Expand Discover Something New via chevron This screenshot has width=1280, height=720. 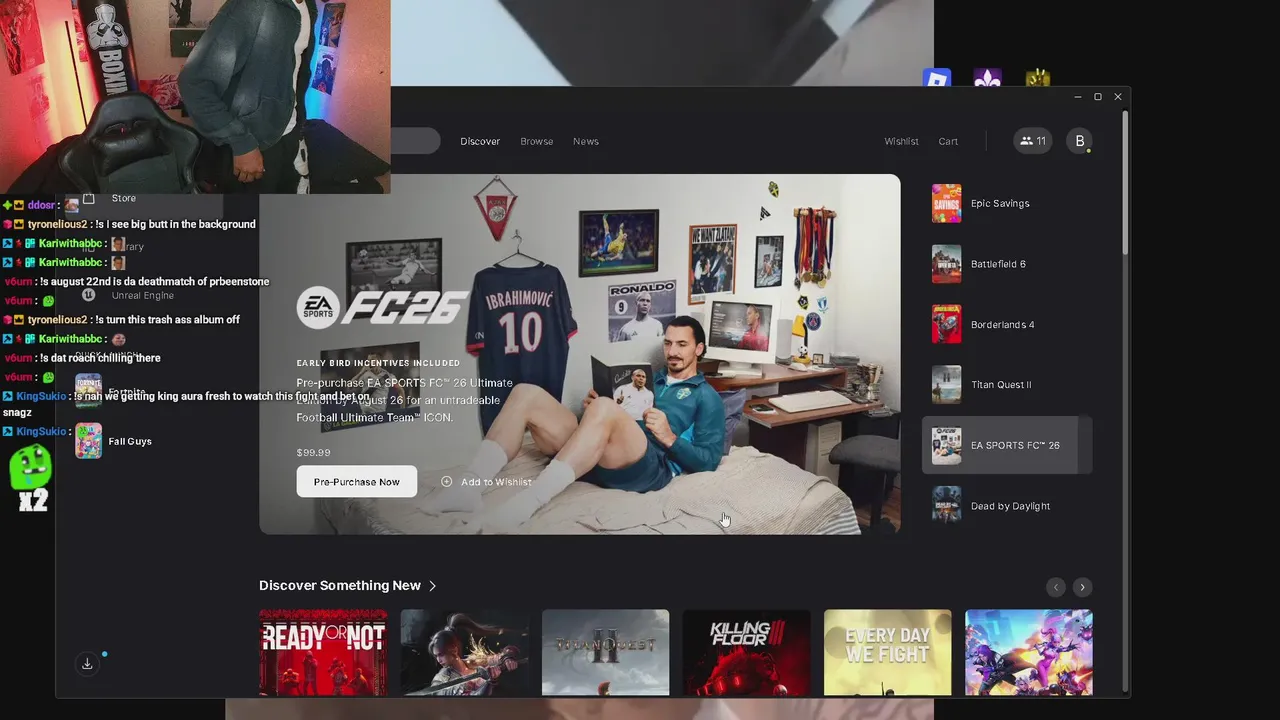point(432,586)
